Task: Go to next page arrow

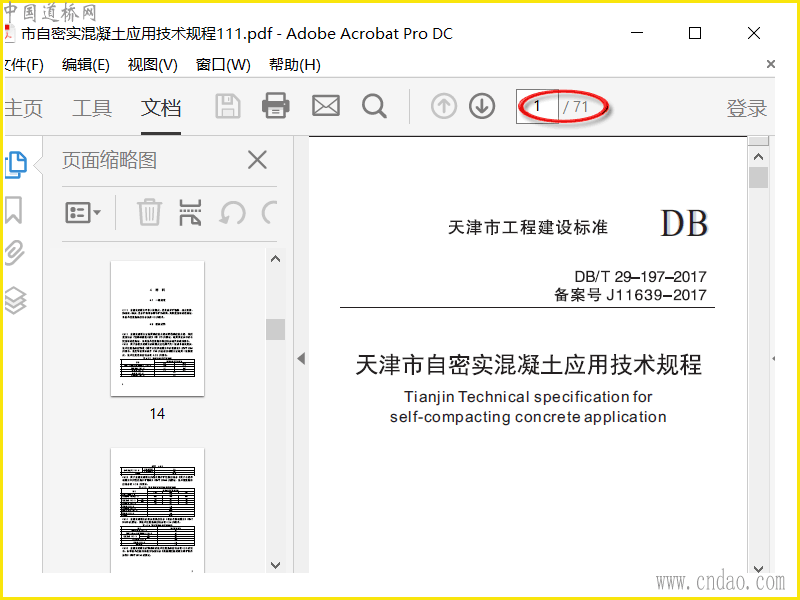Action: [x=482, y=107]
